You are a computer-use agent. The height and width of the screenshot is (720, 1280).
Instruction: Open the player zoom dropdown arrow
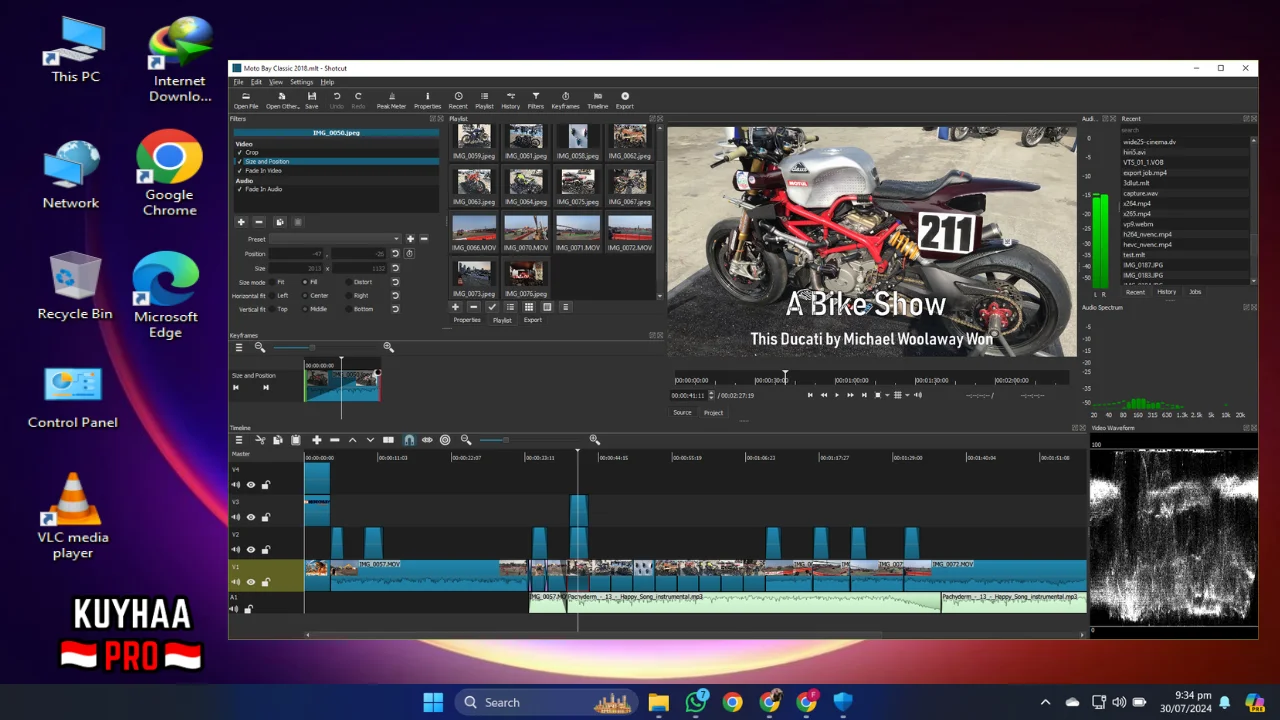point(885,395)
